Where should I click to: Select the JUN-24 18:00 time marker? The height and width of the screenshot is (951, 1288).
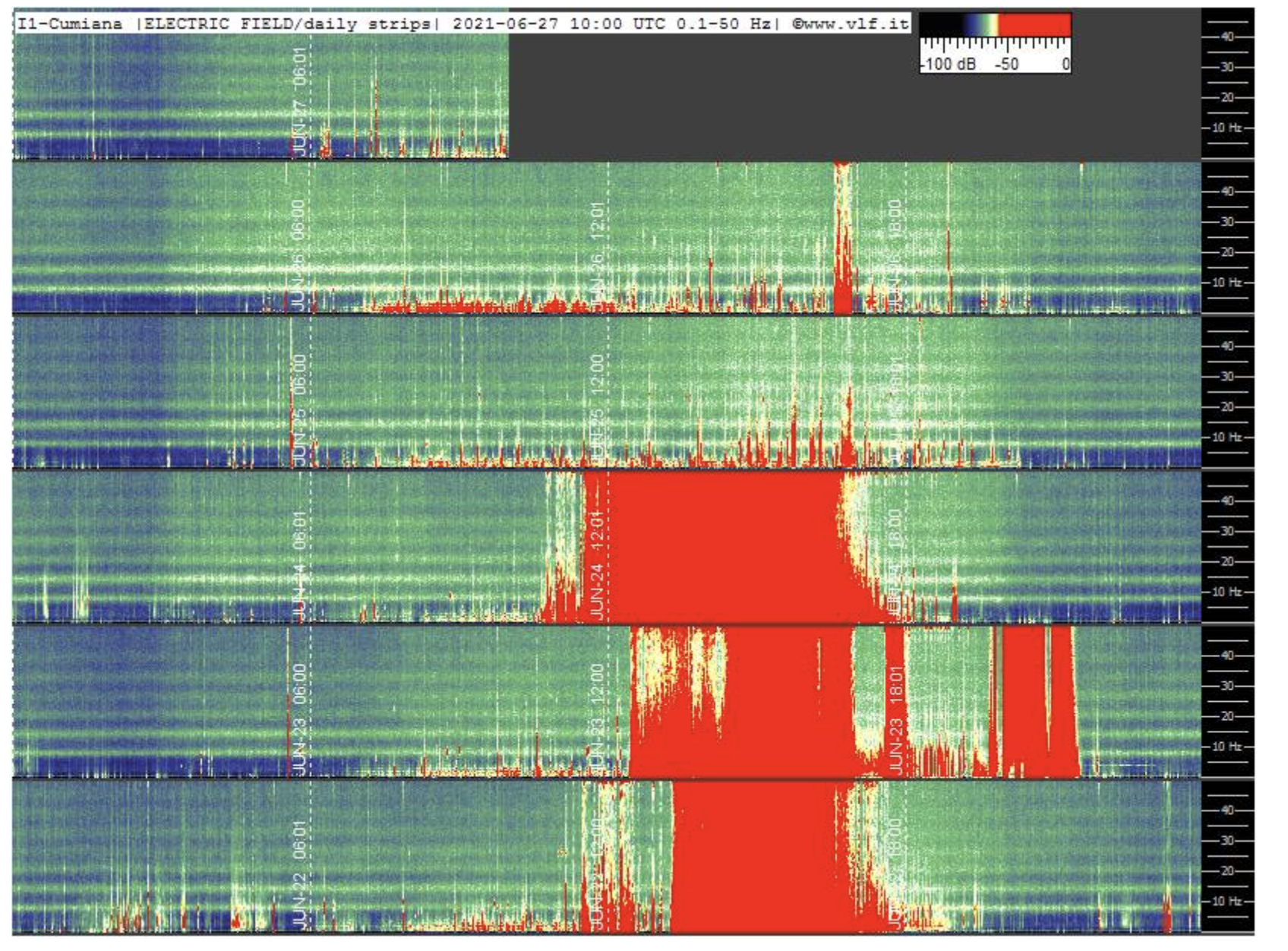click(894, 565)
